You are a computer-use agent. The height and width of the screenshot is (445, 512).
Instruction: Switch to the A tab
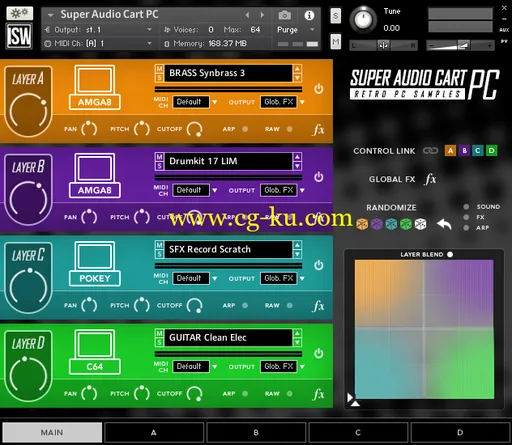pyautogui.click(x=154, y=433)
